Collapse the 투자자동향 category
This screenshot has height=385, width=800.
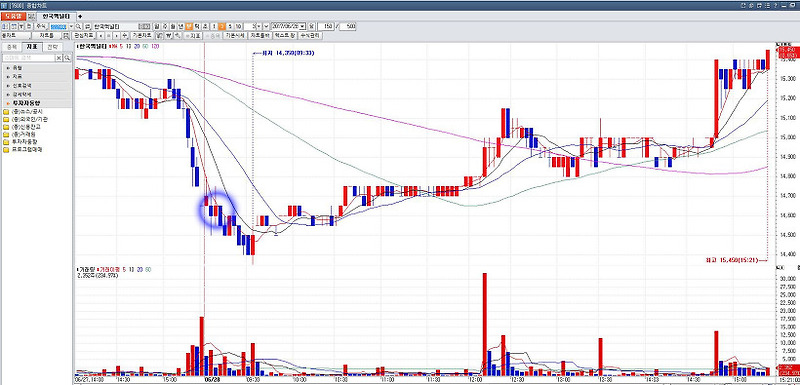click(x=36, y=103)
